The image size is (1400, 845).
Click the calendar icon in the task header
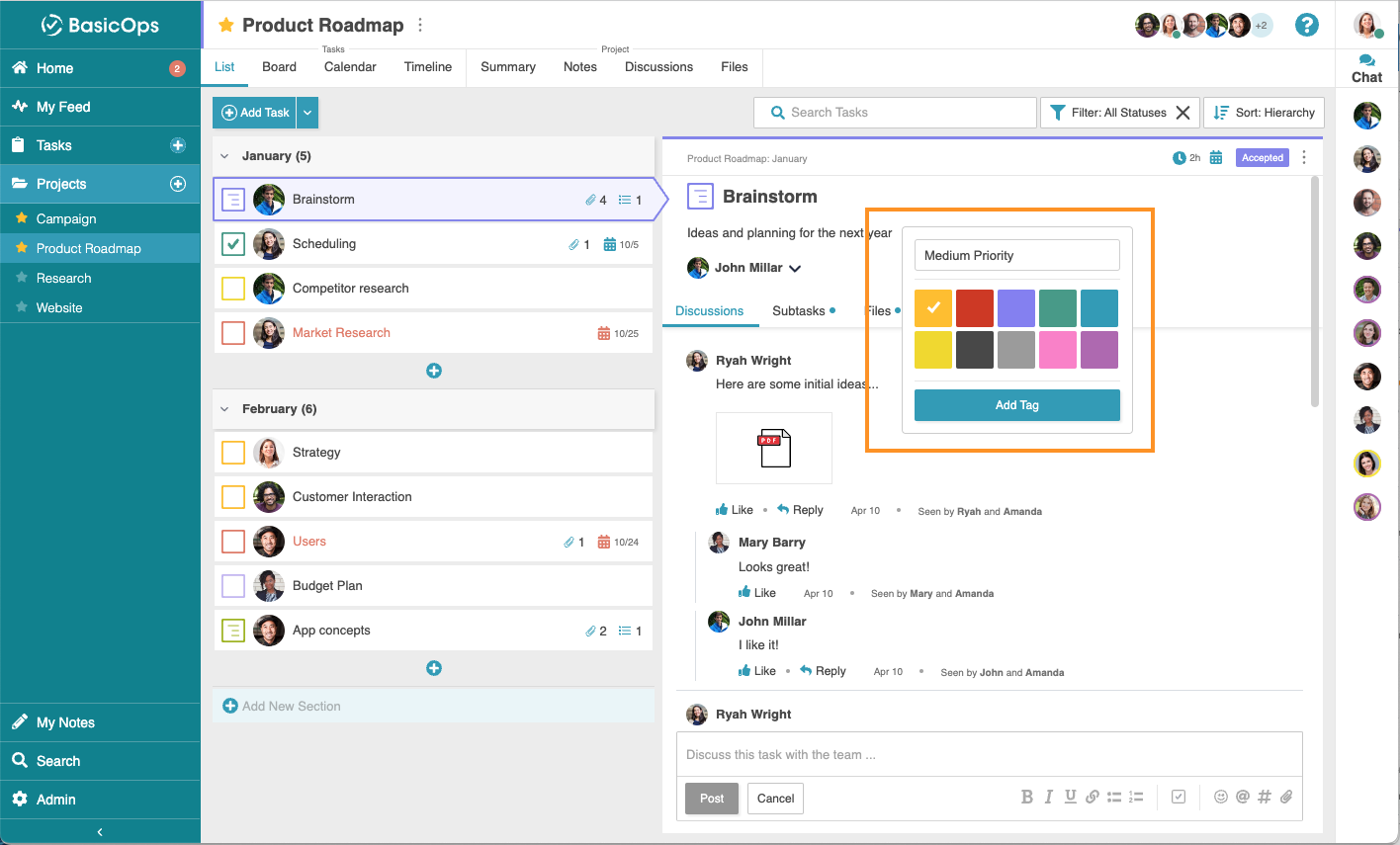pos(1216,158)
